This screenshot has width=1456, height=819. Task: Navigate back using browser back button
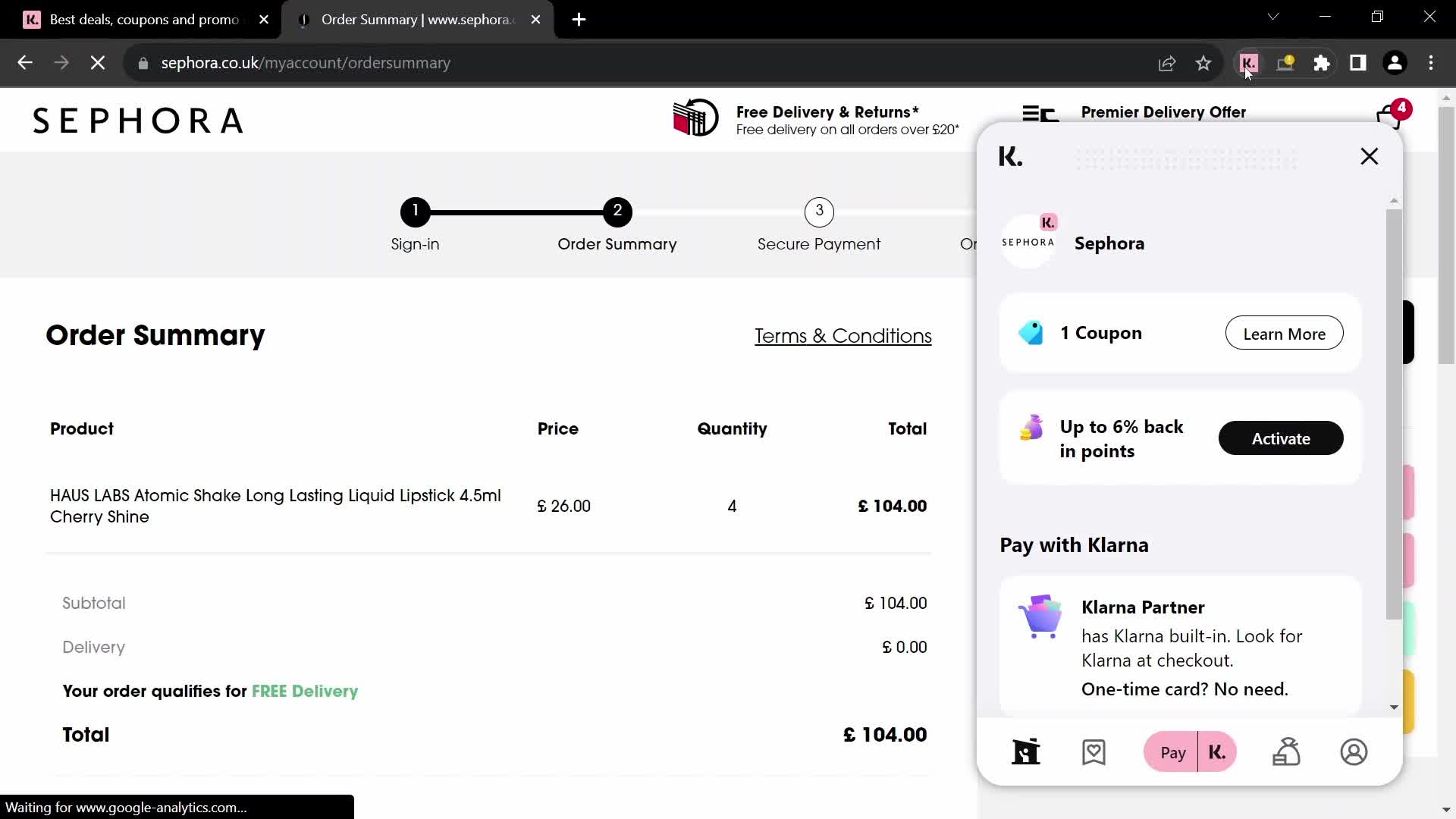click(24, 62)
